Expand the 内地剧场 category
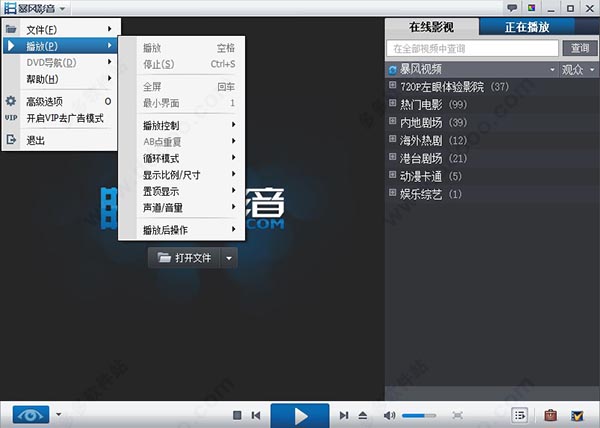Image resolution: width=600 pixels, height=428 pixels. tap(393, 120)
